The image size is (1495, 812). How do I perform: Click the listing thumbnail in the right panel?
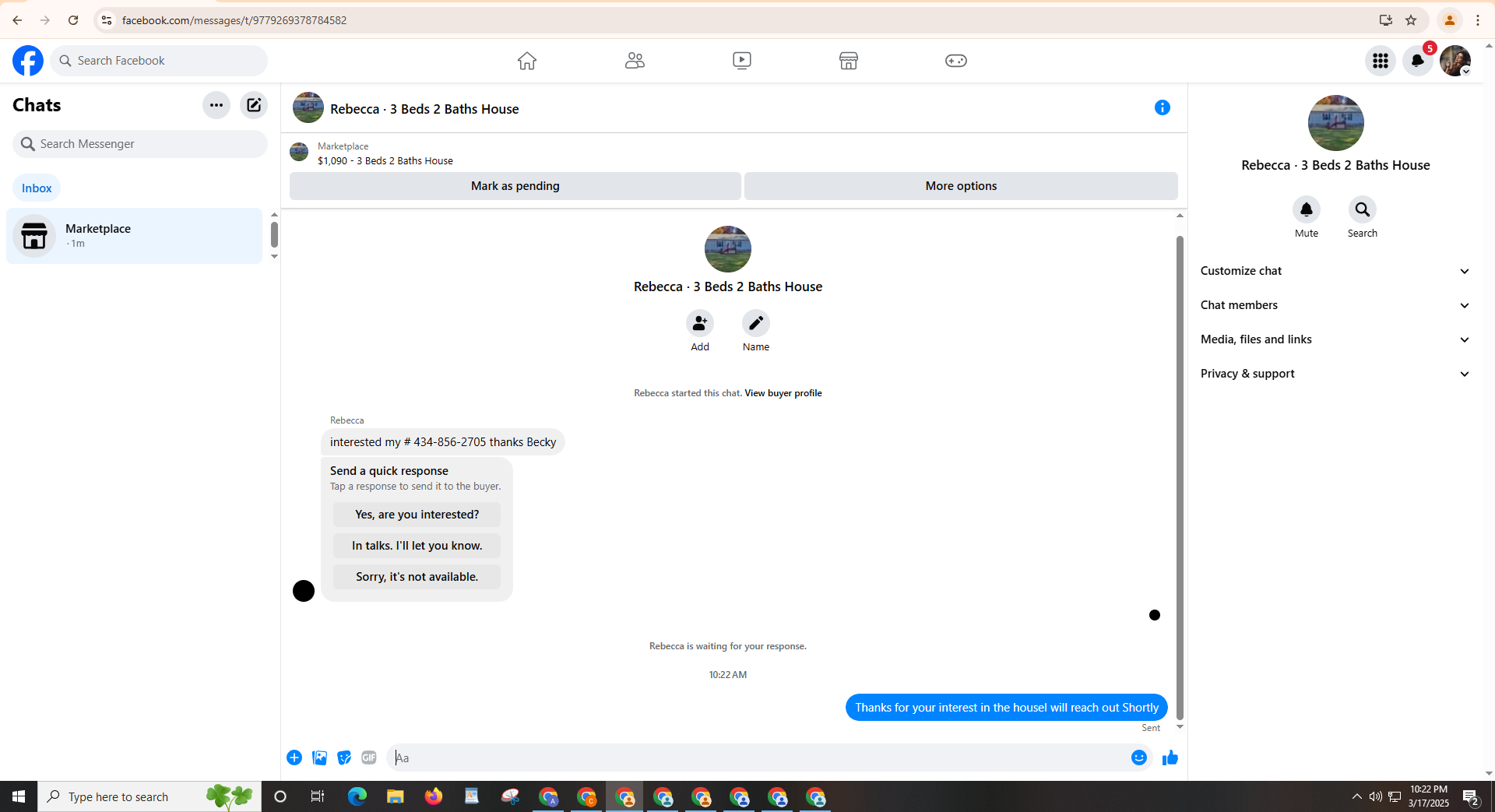pos(1336,123)
